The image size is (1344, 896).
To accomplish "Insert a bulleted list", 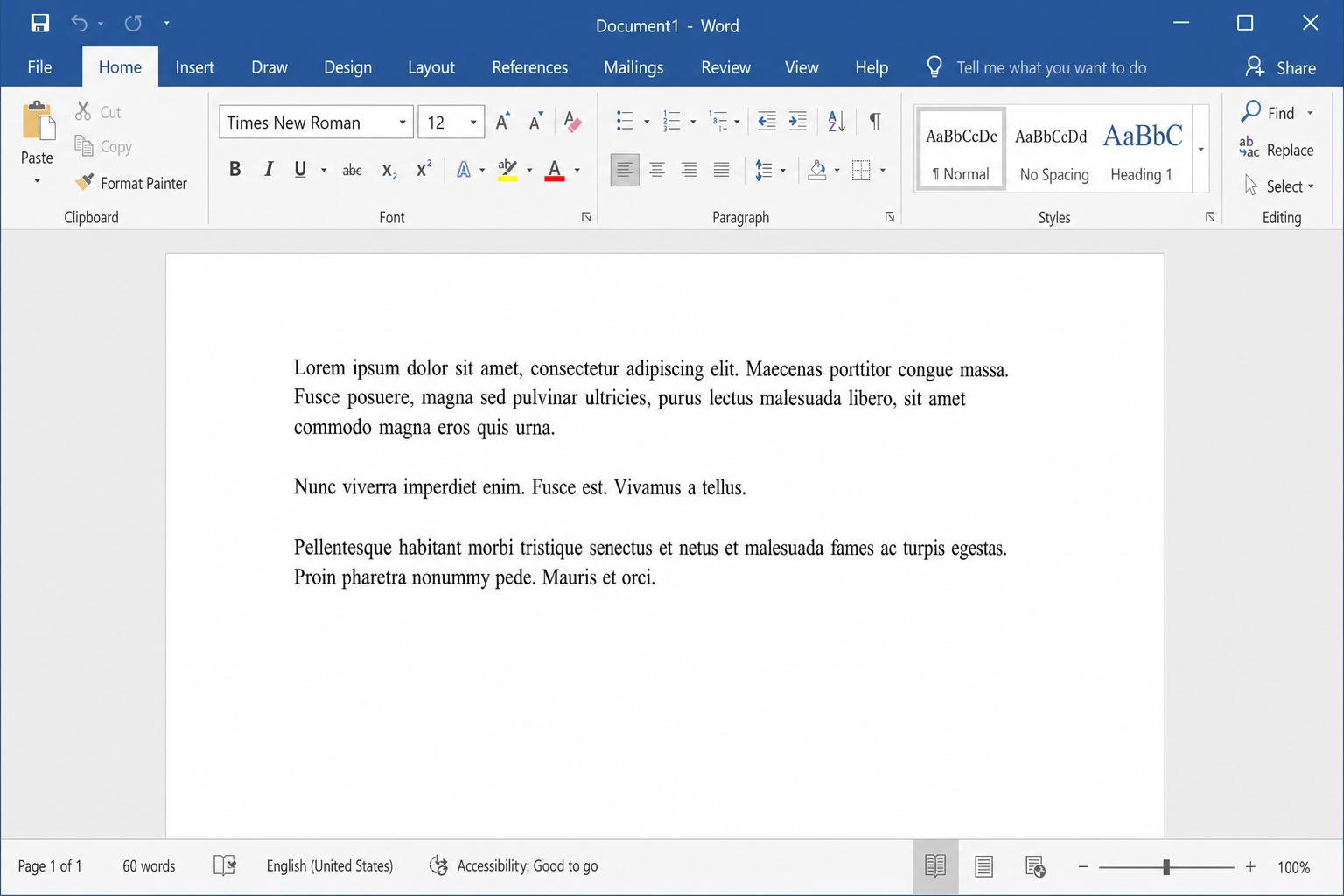I will [x=625, y=121].
